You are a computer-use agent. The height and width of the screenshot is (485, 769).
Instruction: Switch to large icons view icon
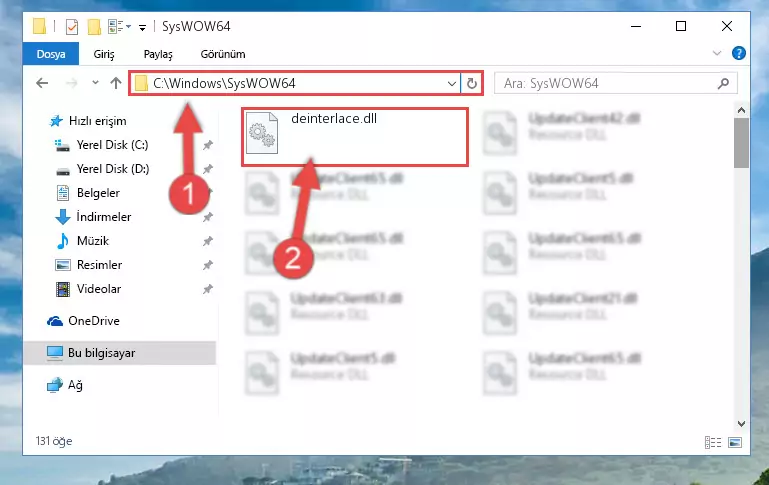coord(735,442)
